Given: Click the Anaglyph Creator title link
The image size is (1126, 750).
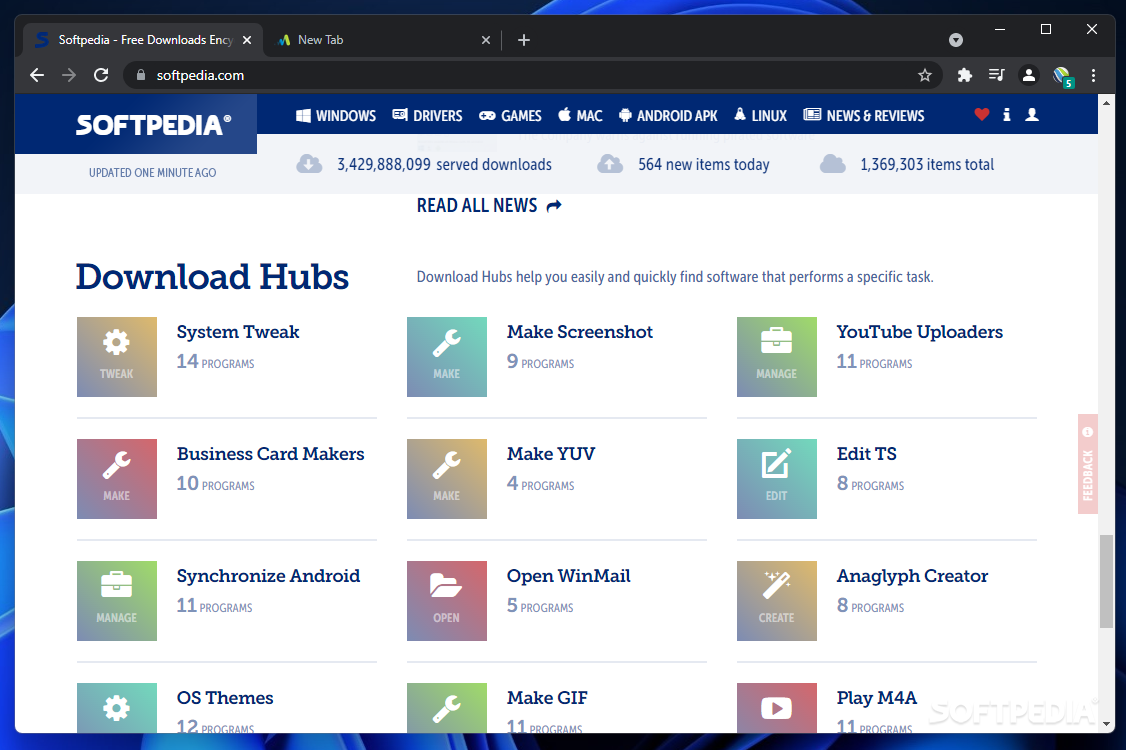Looking at the screenshot, I should (x=912, y=576).
